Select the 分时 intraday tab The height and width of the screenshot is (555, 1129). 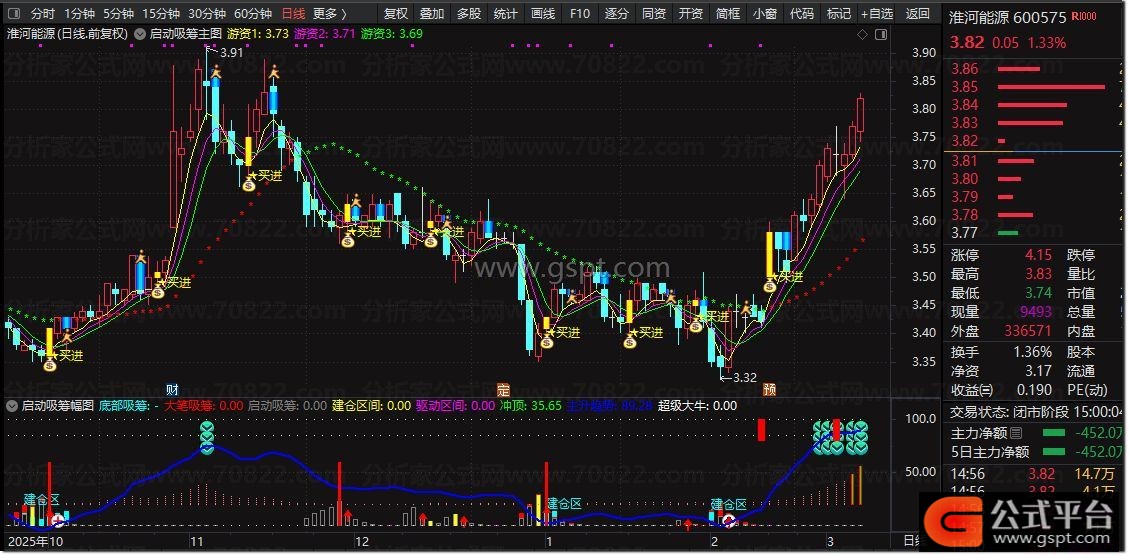pyautogui.click(x=42, y=14)
